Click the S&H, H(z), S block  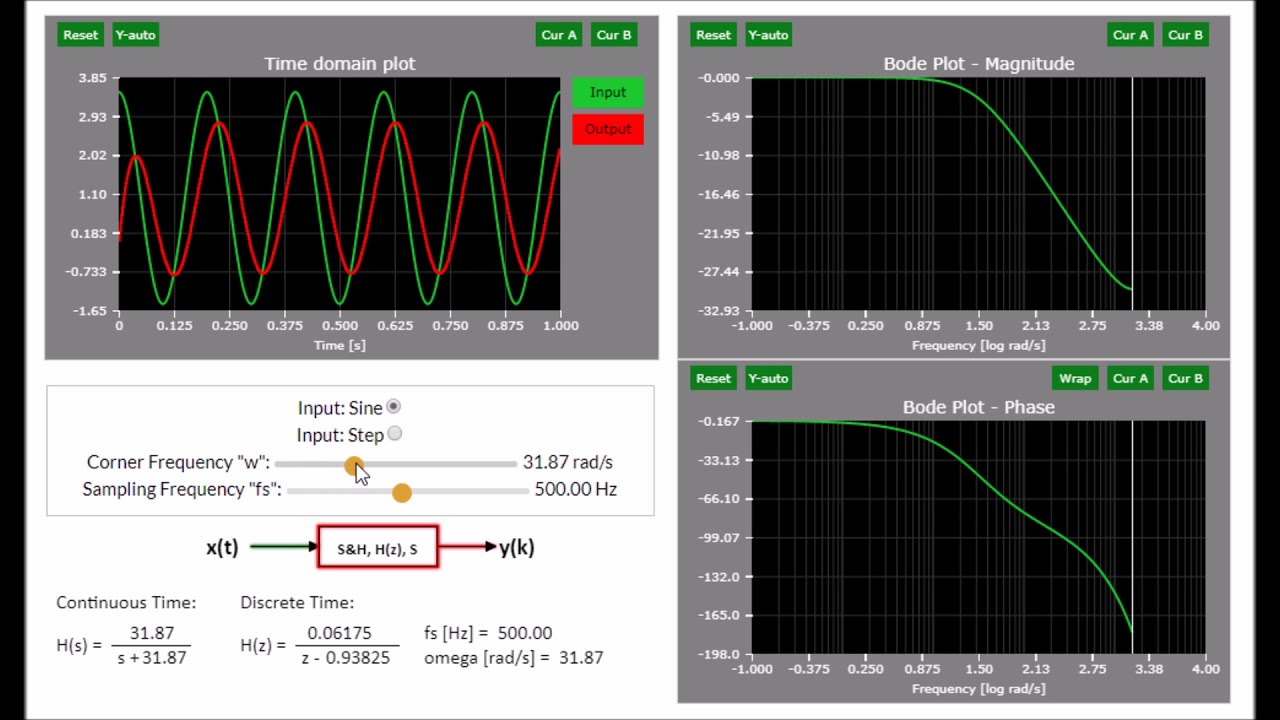pyautogui.click(x=378, y=547)
